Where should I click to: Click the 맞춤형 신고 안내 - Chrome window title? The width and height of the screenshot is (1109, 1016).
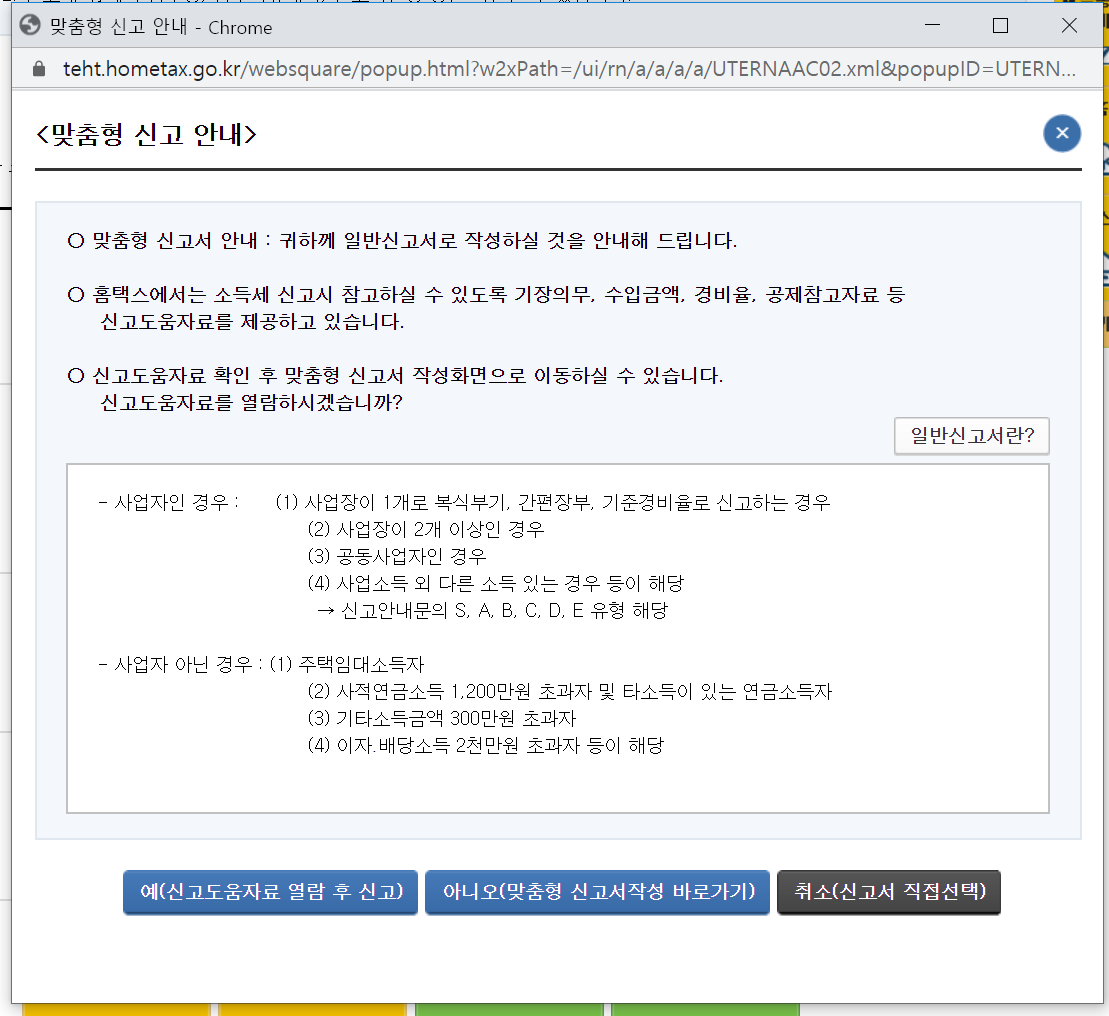[161, 27]
